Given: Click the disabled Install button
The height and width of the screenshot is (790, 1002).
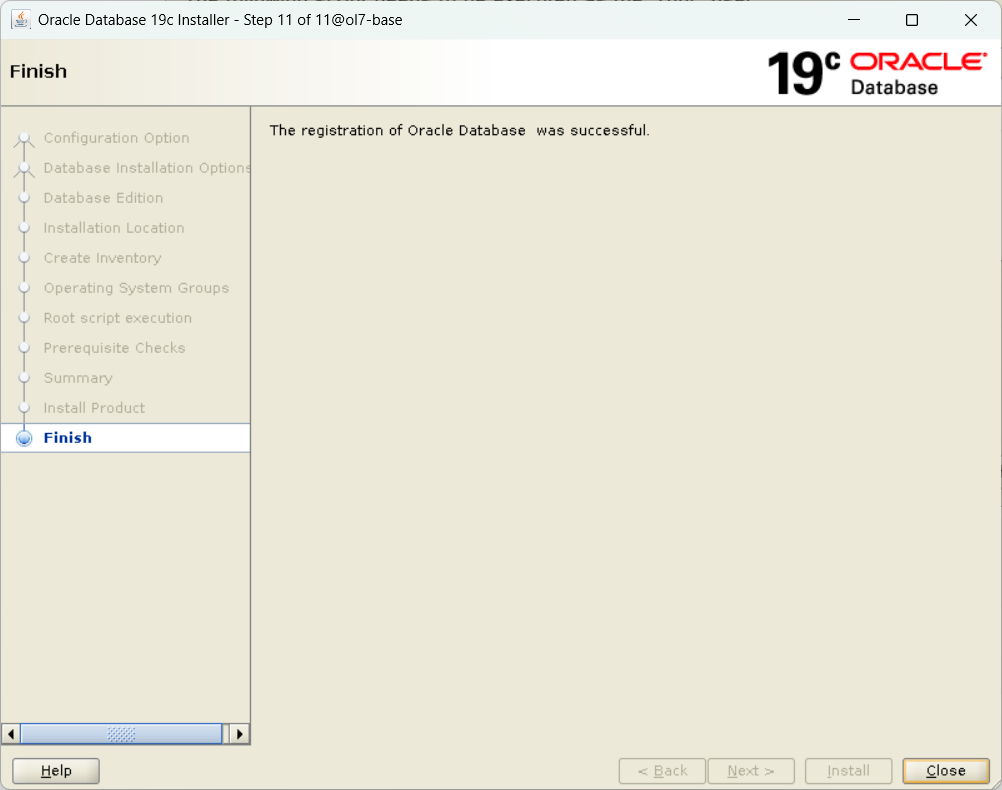Looking at the screenshot, I should (848, 771).
